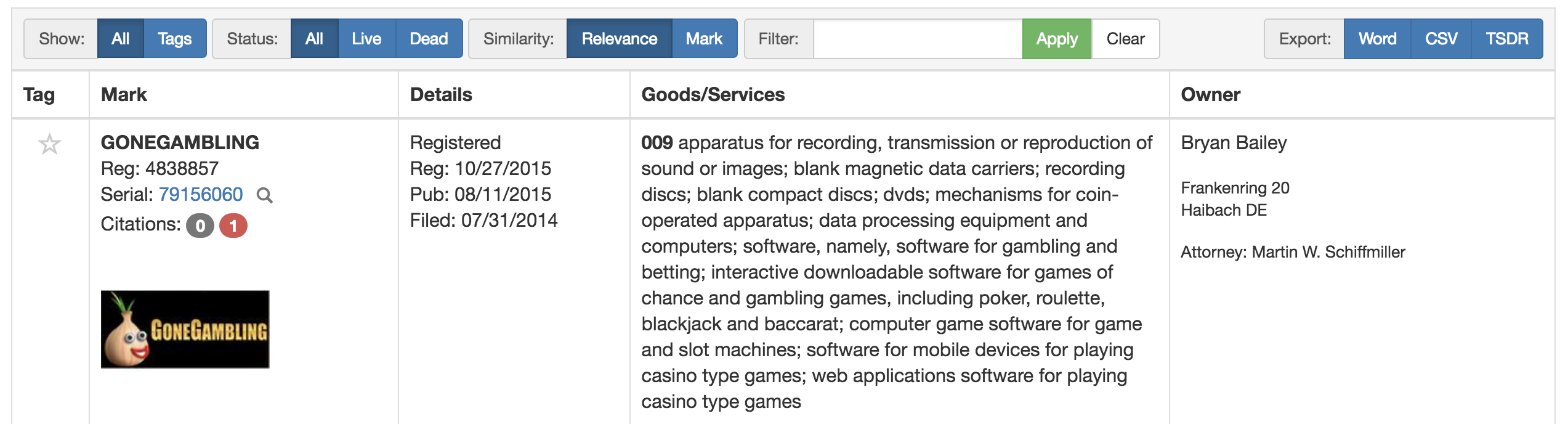Viewport: 1568px width, 424px height.
Task: Filter status to Live marks
Action: tap(366, 39)
